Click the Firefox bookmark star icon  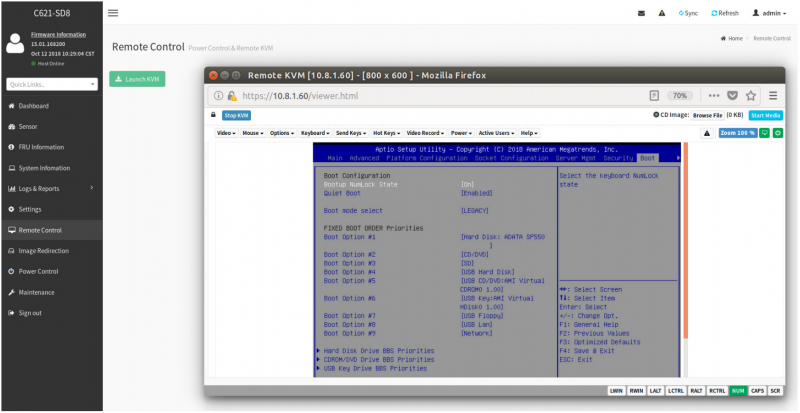coord(750,96)
